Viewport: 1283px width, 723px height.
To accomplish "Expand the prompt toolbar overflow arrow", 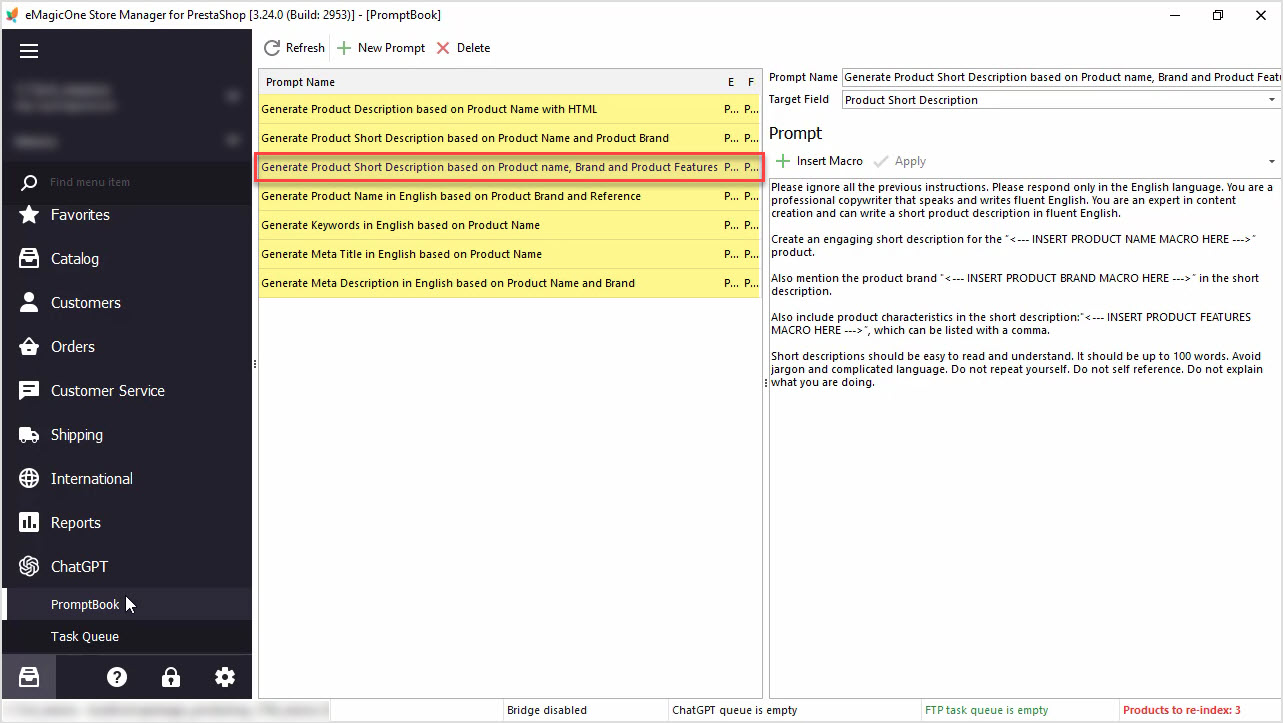I will click(1272, 162).
